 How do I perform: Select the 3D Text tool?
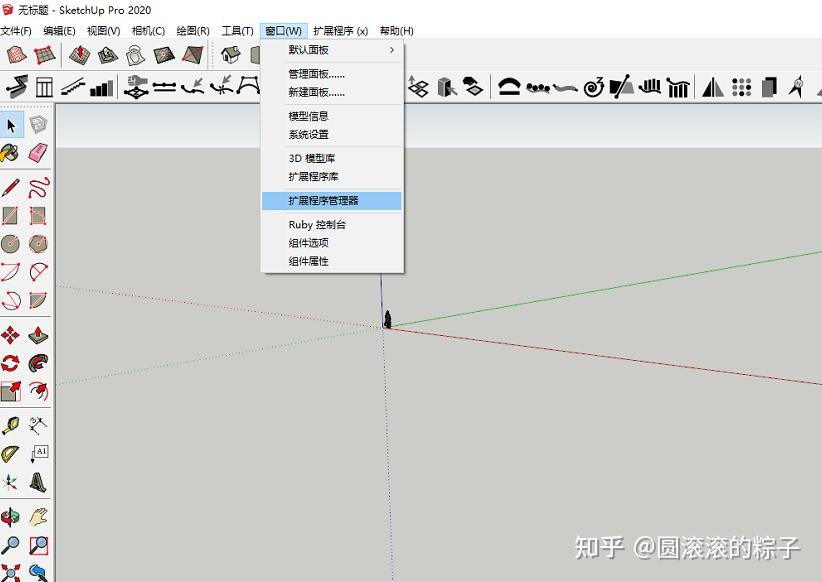click(40, 483)
